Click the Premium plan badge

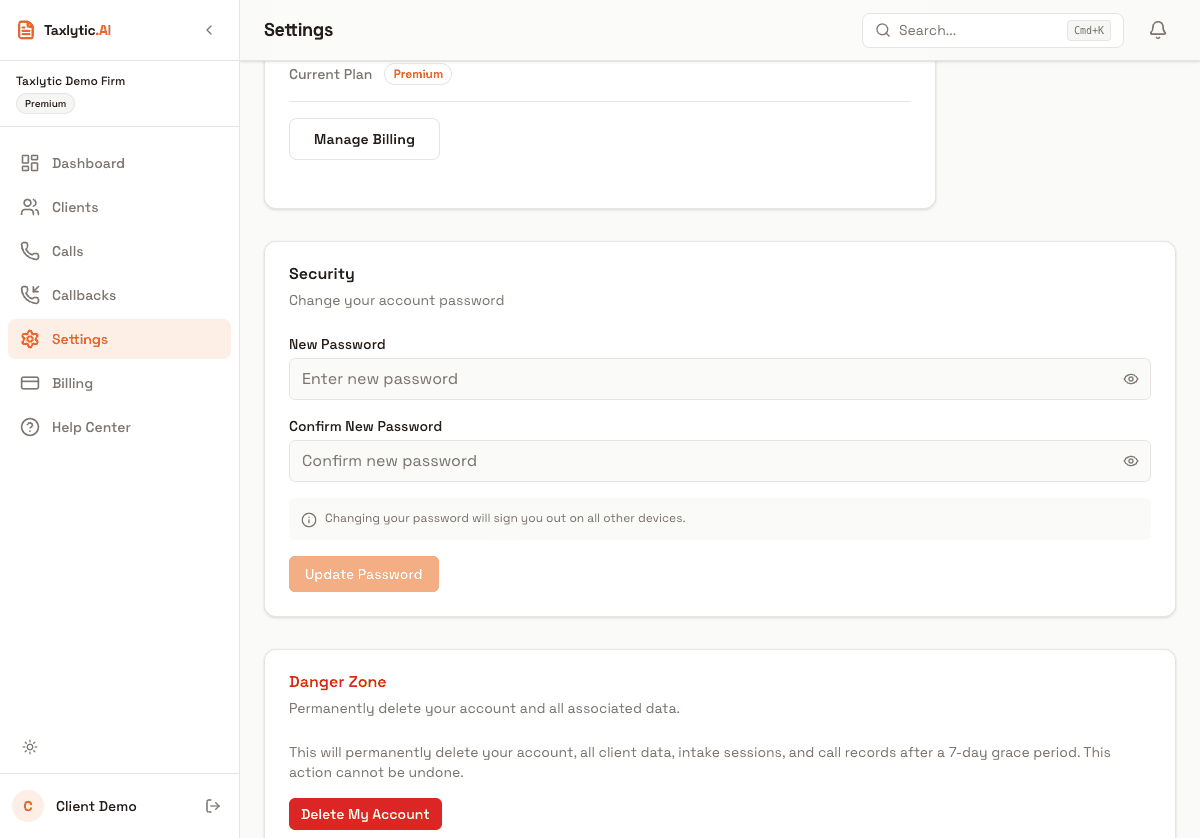417,74
